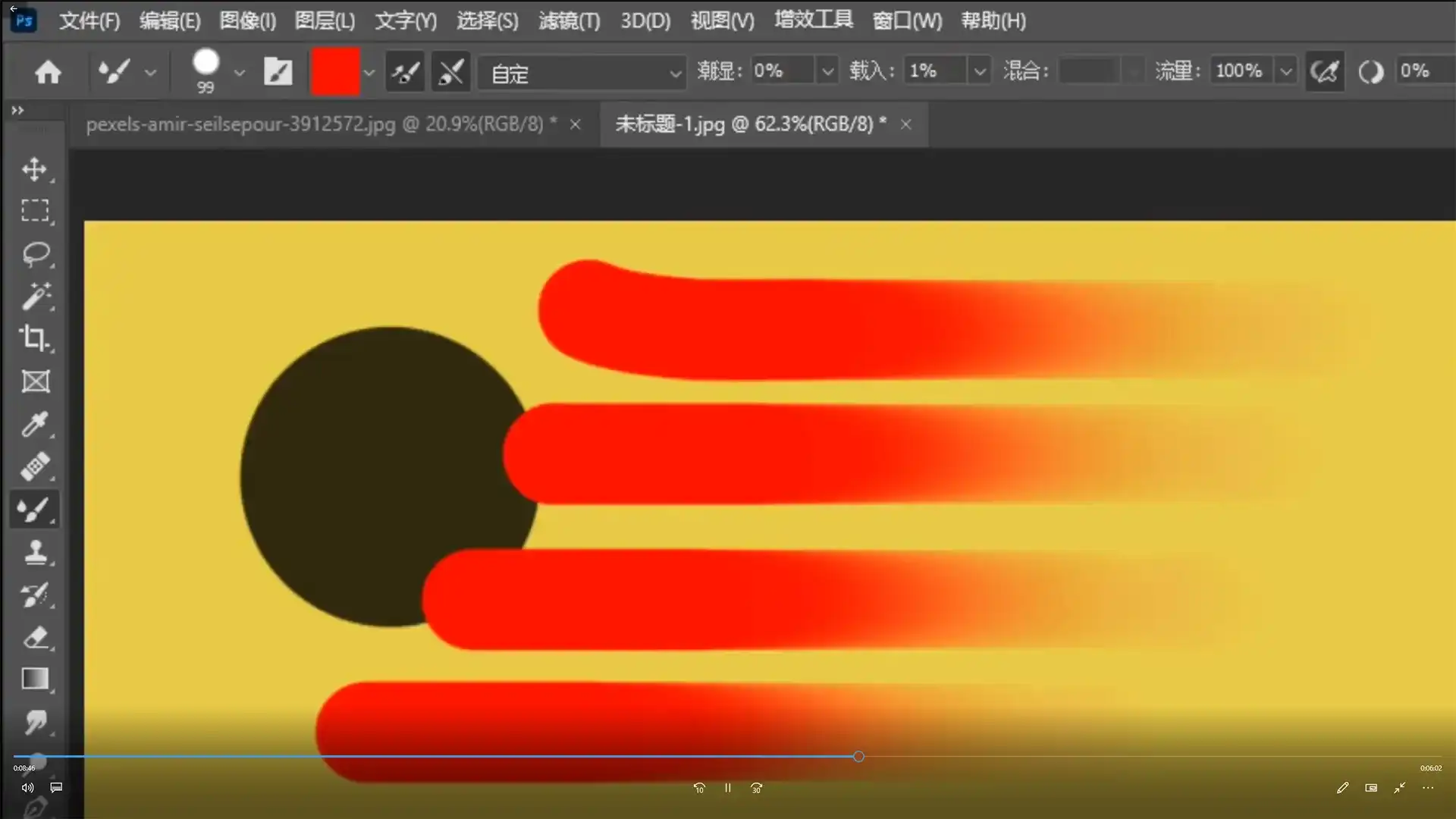1456x819 pixels.
Task: Select the Move tool
Action: pos(36,169)
